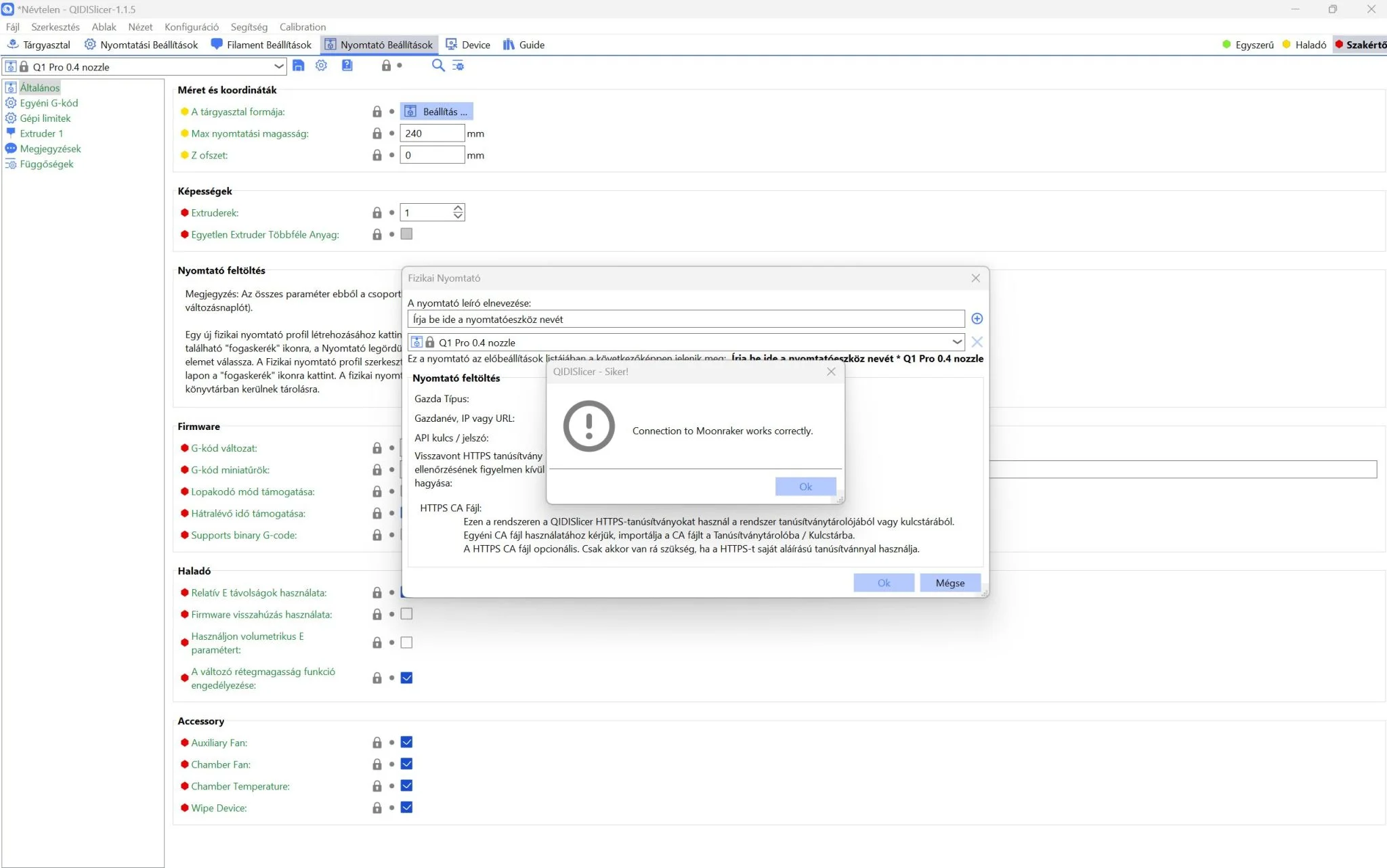Click the compare presets icon next to search
1387x868 pixels.
[x=458, y=66]
